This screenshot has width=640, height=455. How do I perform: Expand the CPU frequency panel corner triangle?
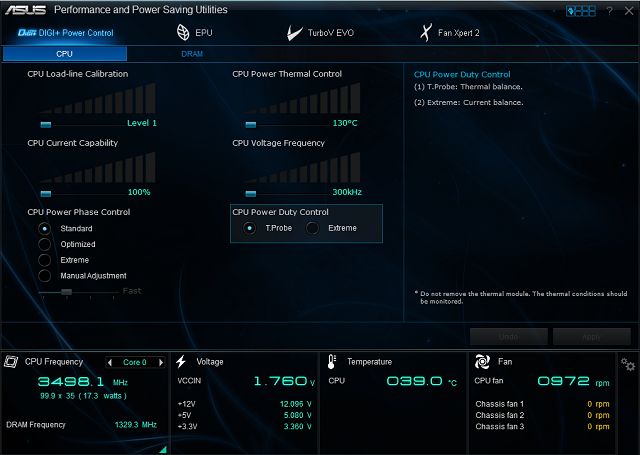click(x=162, y=449)
